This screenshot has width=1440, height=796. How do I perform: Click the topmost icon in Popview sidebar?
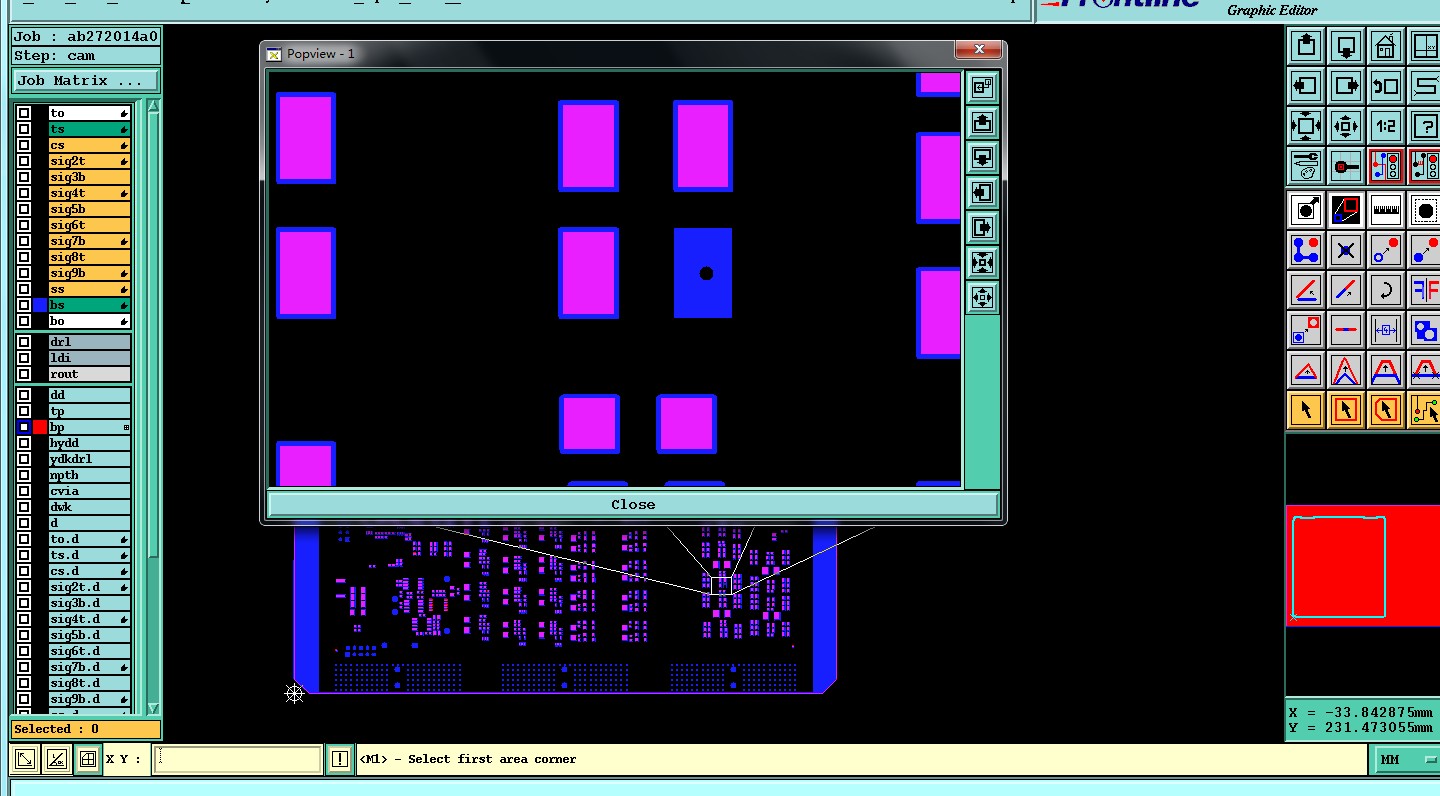coord(982,88)
